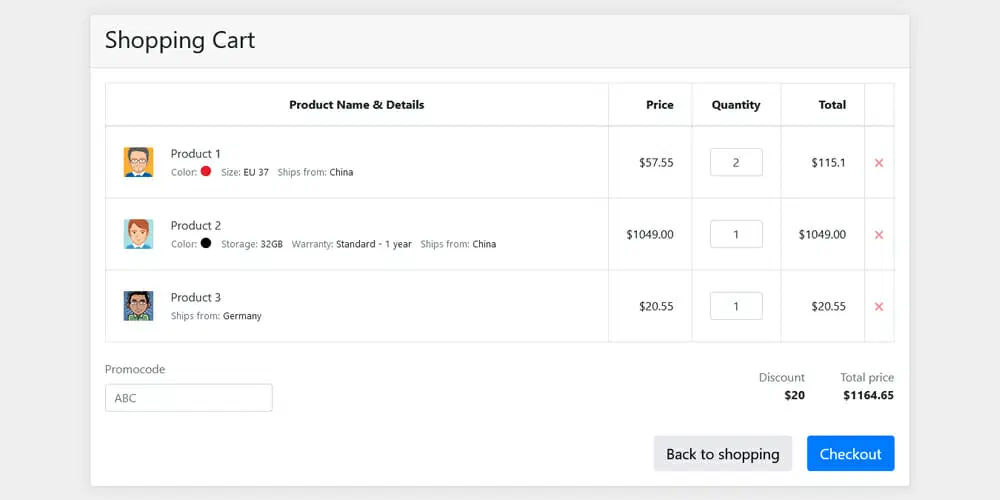The image size is (1000, 500).
Task: Remove Product 3 with its red X
Action: [x=879, y=307]
